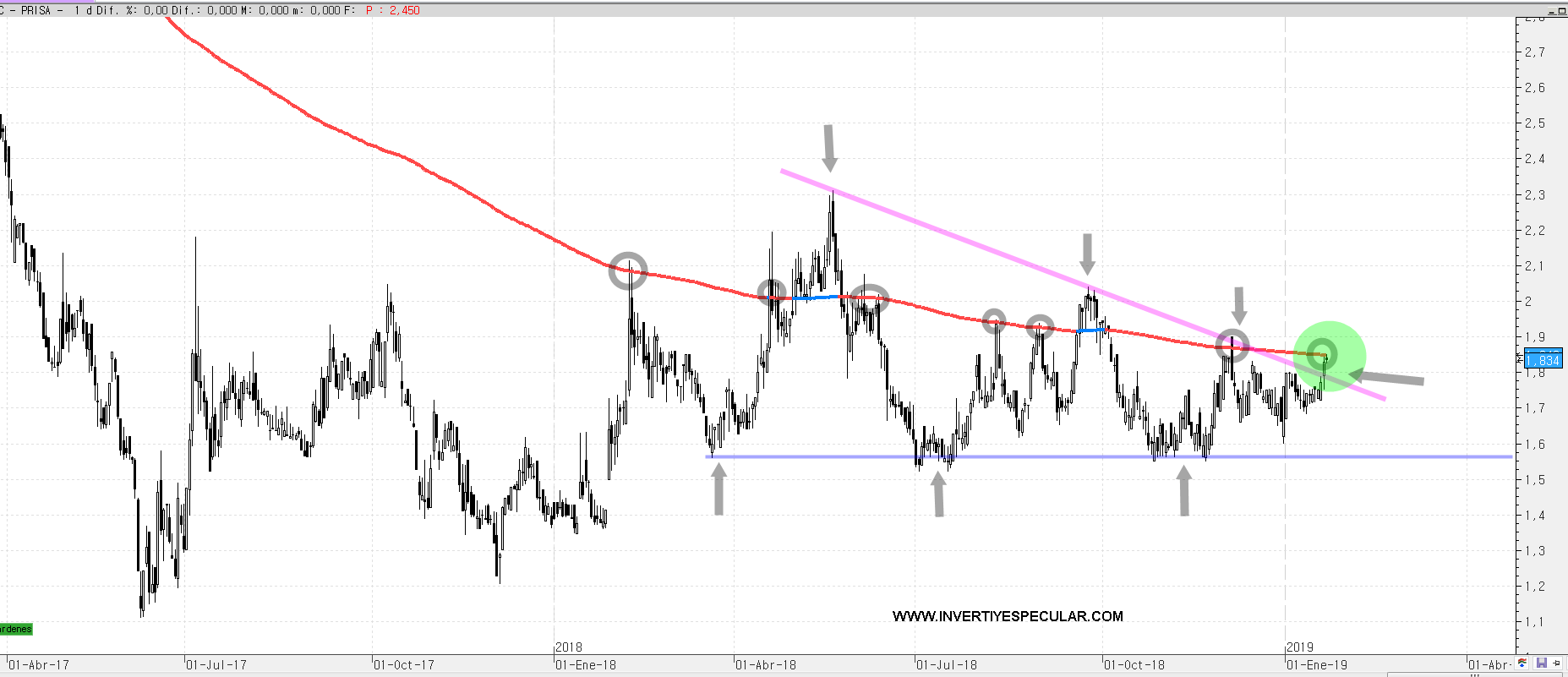
Task: Click the PRISA symbol name in header
Action: coord(36,10)
